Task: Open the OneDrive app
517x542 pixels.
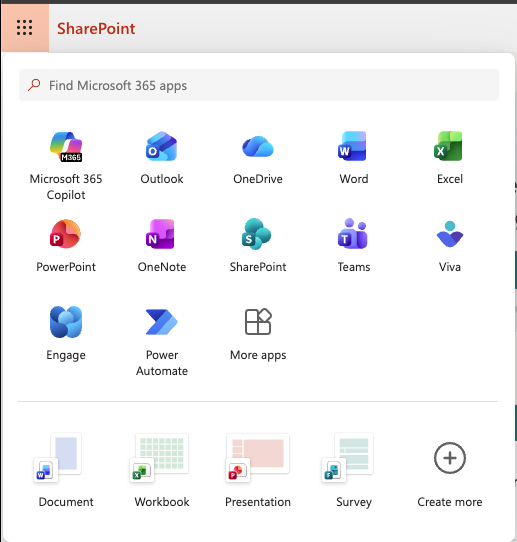Action: (x=258, y=158)
